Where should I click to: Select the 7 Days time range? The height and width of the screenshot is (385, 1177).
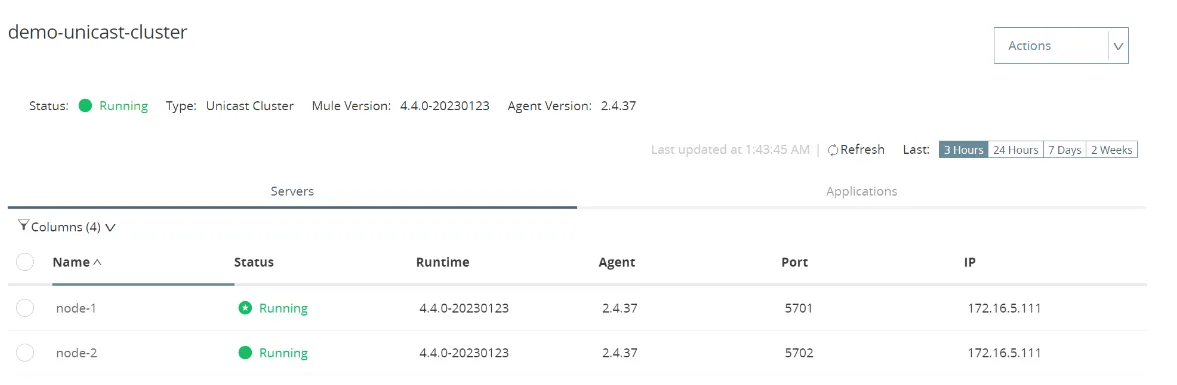coord(1064,150)
